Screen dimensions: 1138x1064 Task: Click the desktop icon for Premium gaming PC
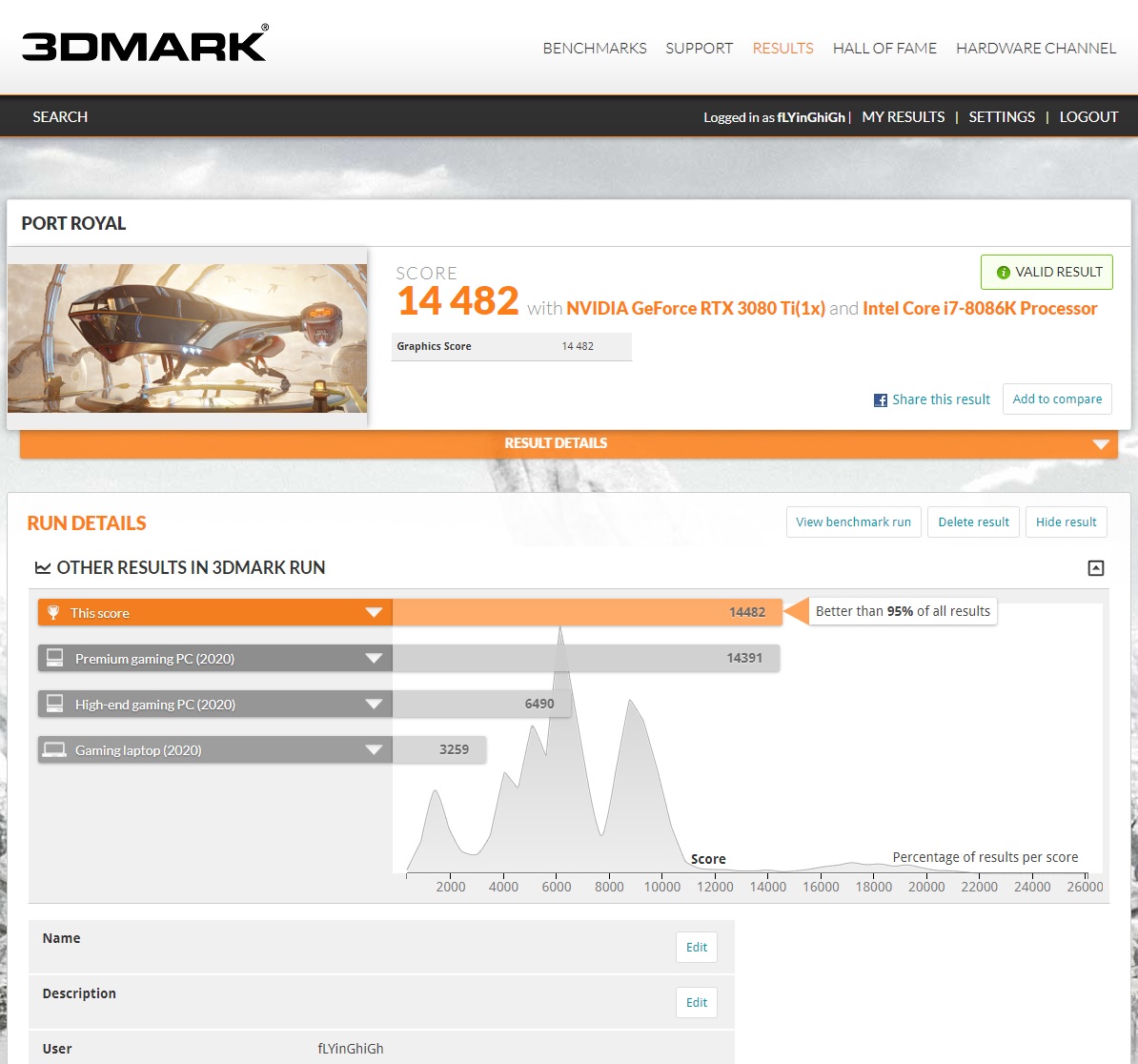54,658
